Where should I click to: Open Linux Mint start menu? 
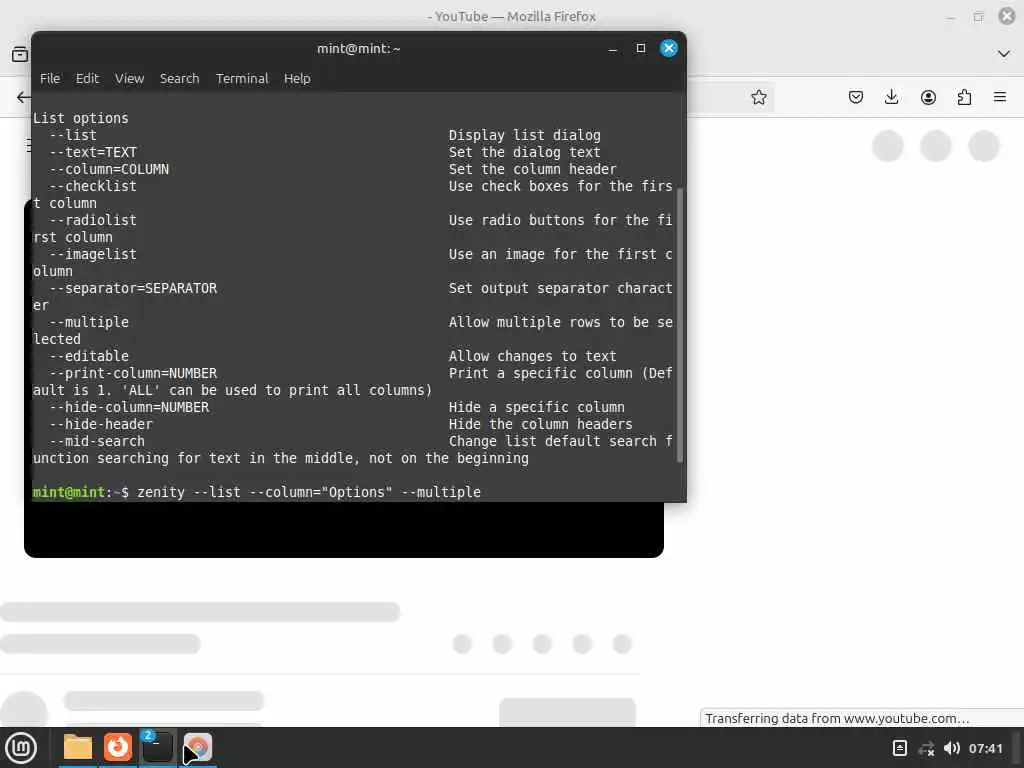(x=21, y=748)
